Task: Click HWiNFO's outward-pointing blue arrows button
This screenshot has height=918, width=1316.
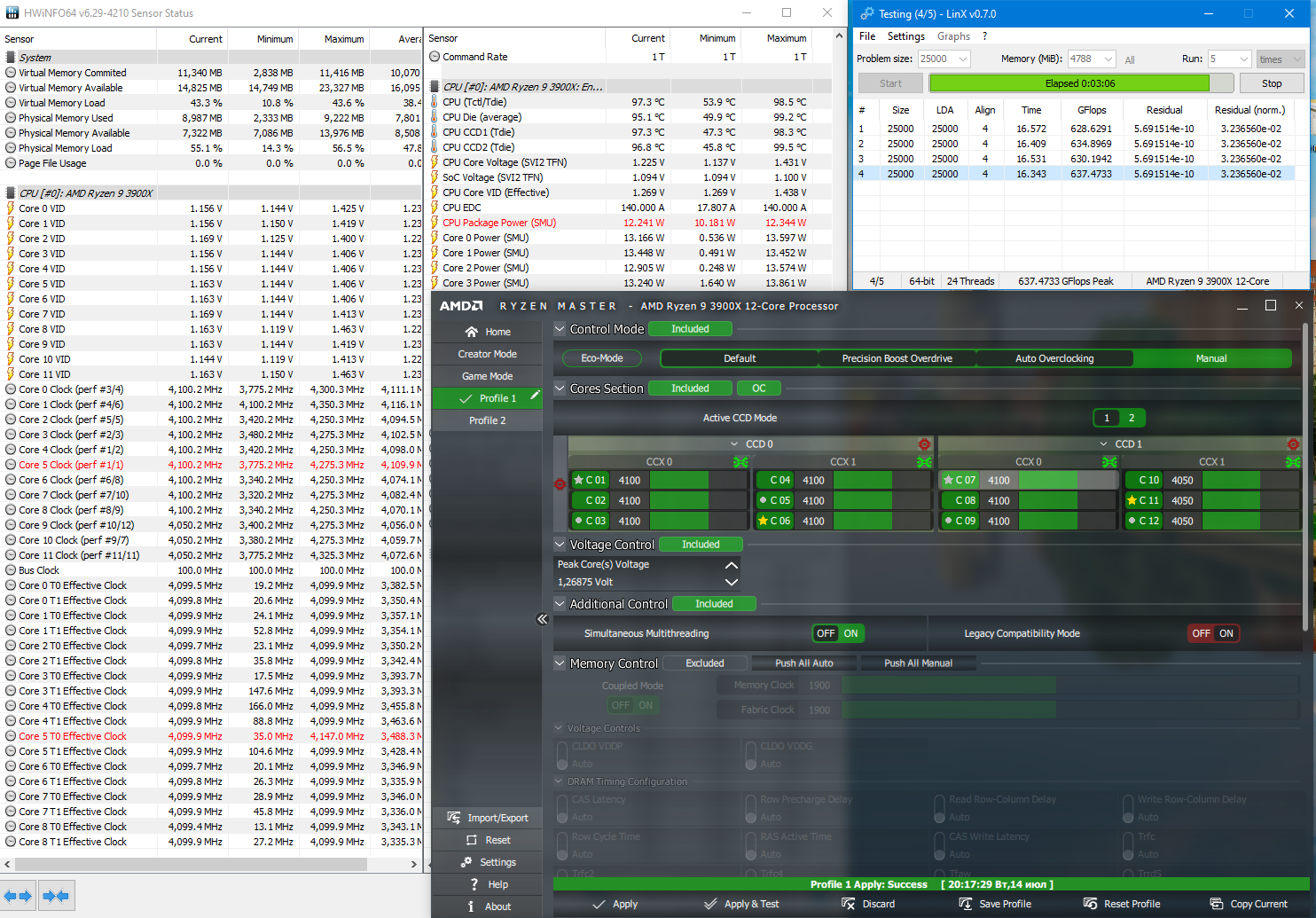Action: coord(18,896)
